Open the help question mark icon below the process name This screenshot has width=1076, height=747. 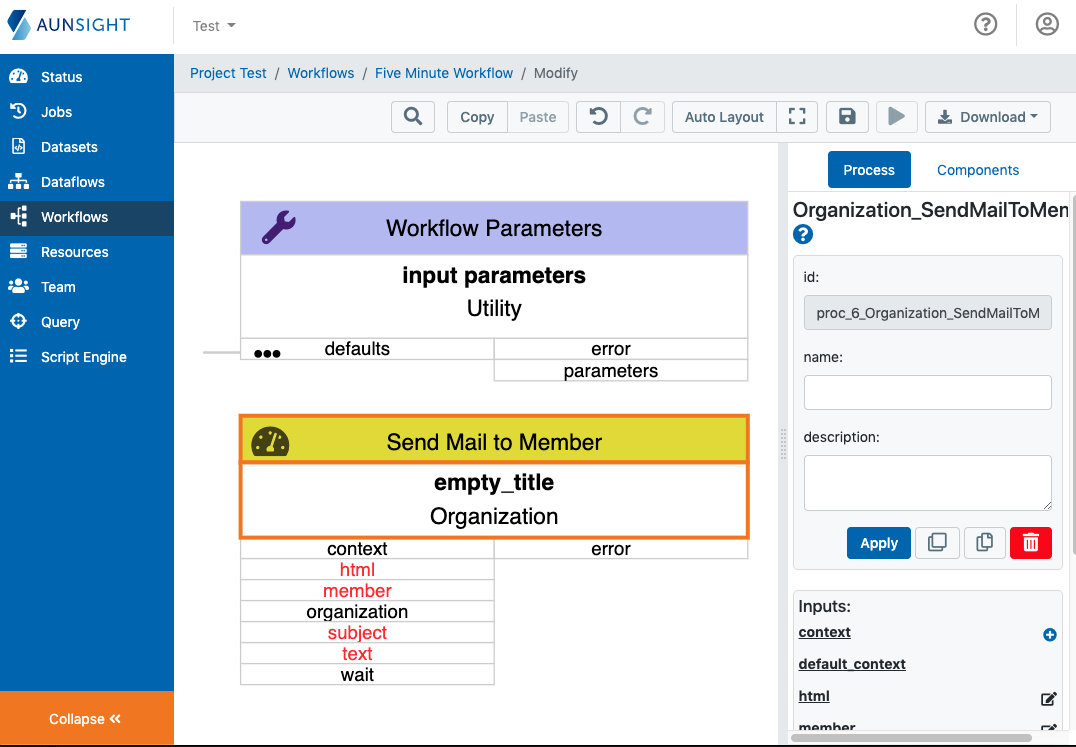(x=802, y=234)
